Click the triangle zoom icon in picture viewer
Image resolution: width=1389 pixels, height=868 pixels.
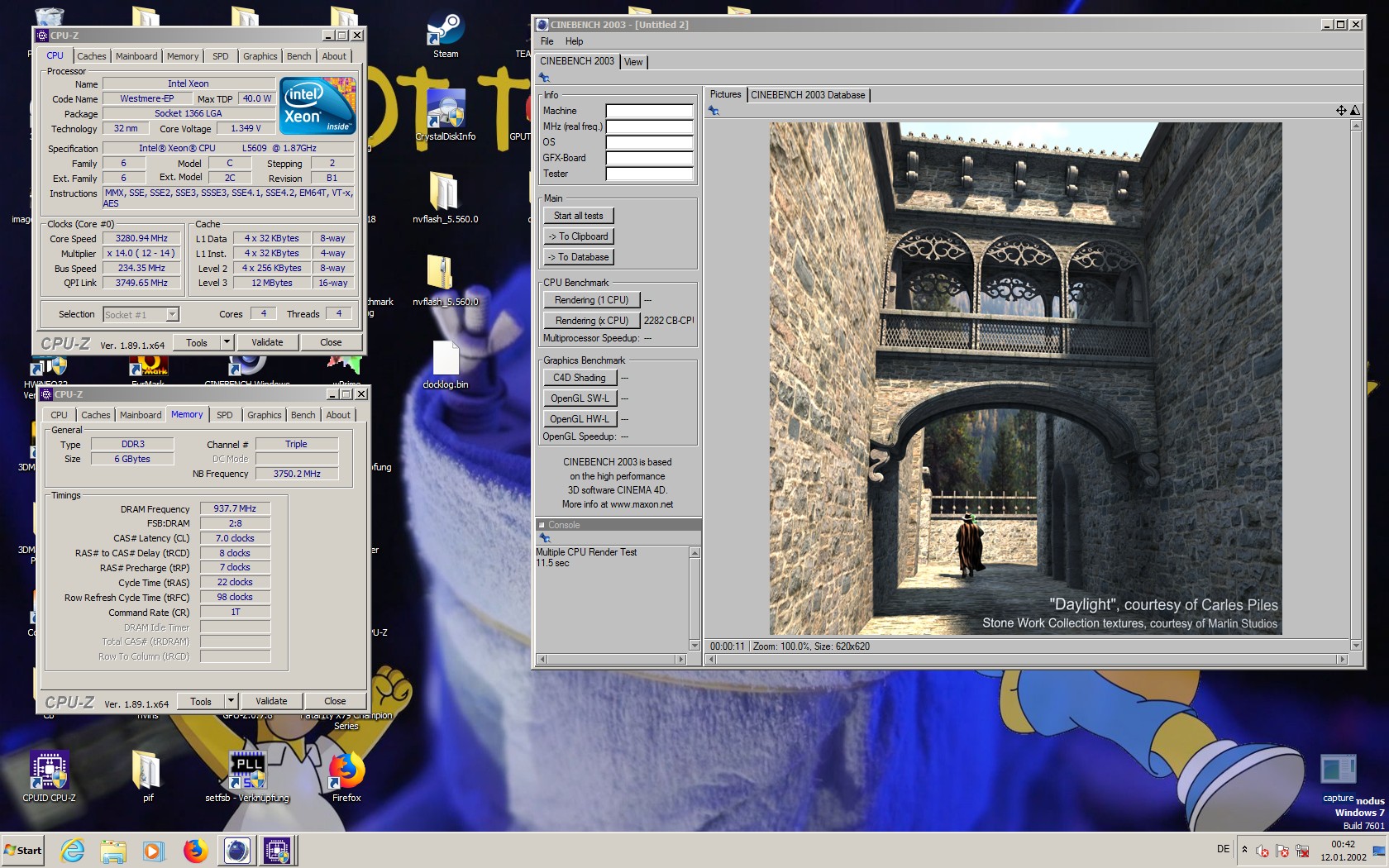click(1355, 110)
